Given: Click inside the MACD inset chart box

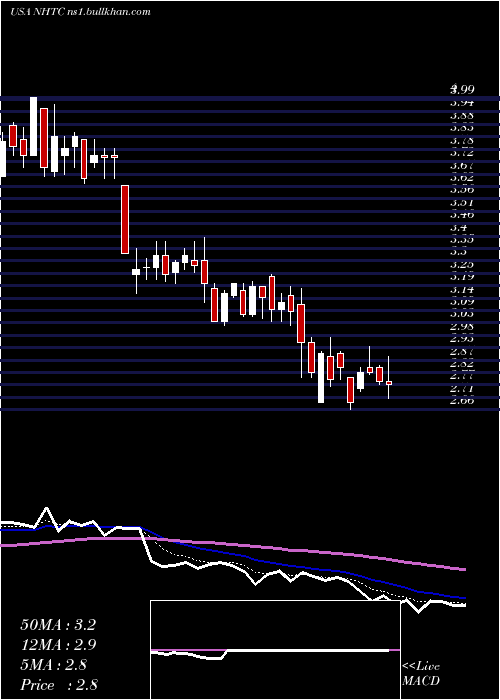Looking at the screenshot, I should (275, 650).
